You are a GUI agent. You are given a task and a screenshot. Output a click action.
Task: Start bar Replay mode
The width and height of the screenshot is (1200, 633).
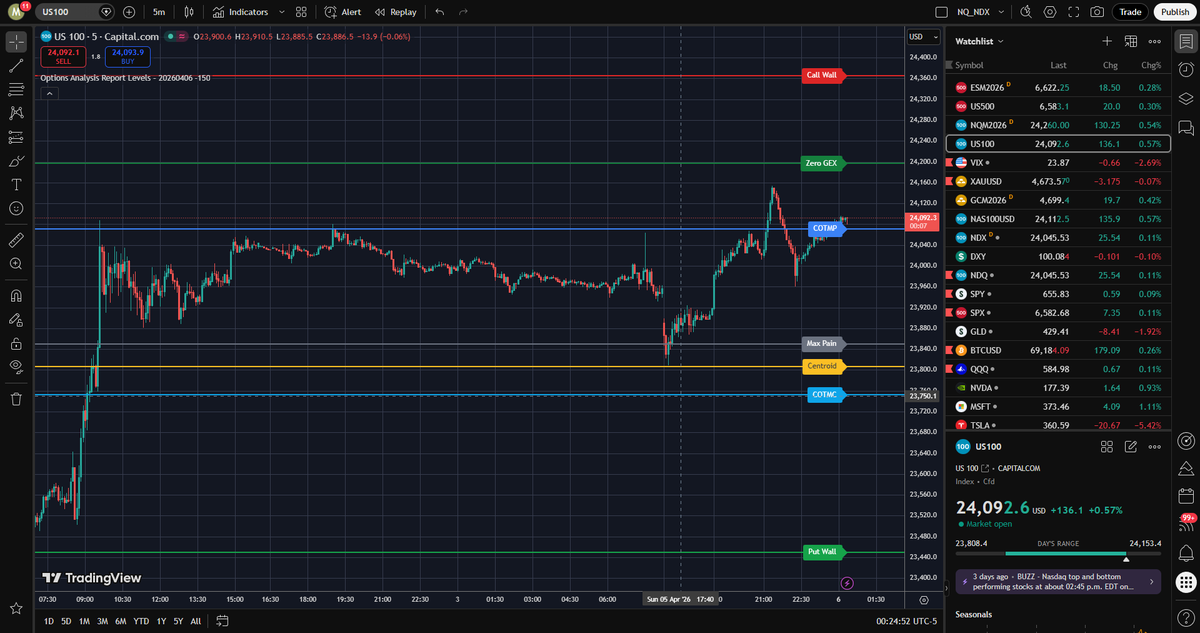tap(396, 12)
